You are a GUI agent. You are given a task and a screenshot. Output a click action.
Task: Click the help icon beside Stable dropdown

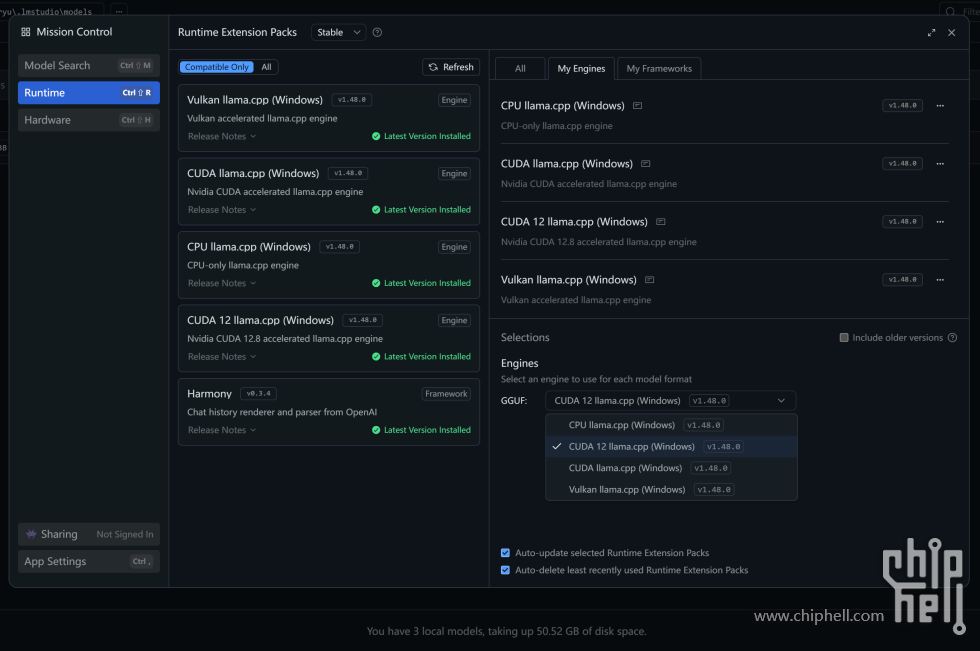coord(377,32)
